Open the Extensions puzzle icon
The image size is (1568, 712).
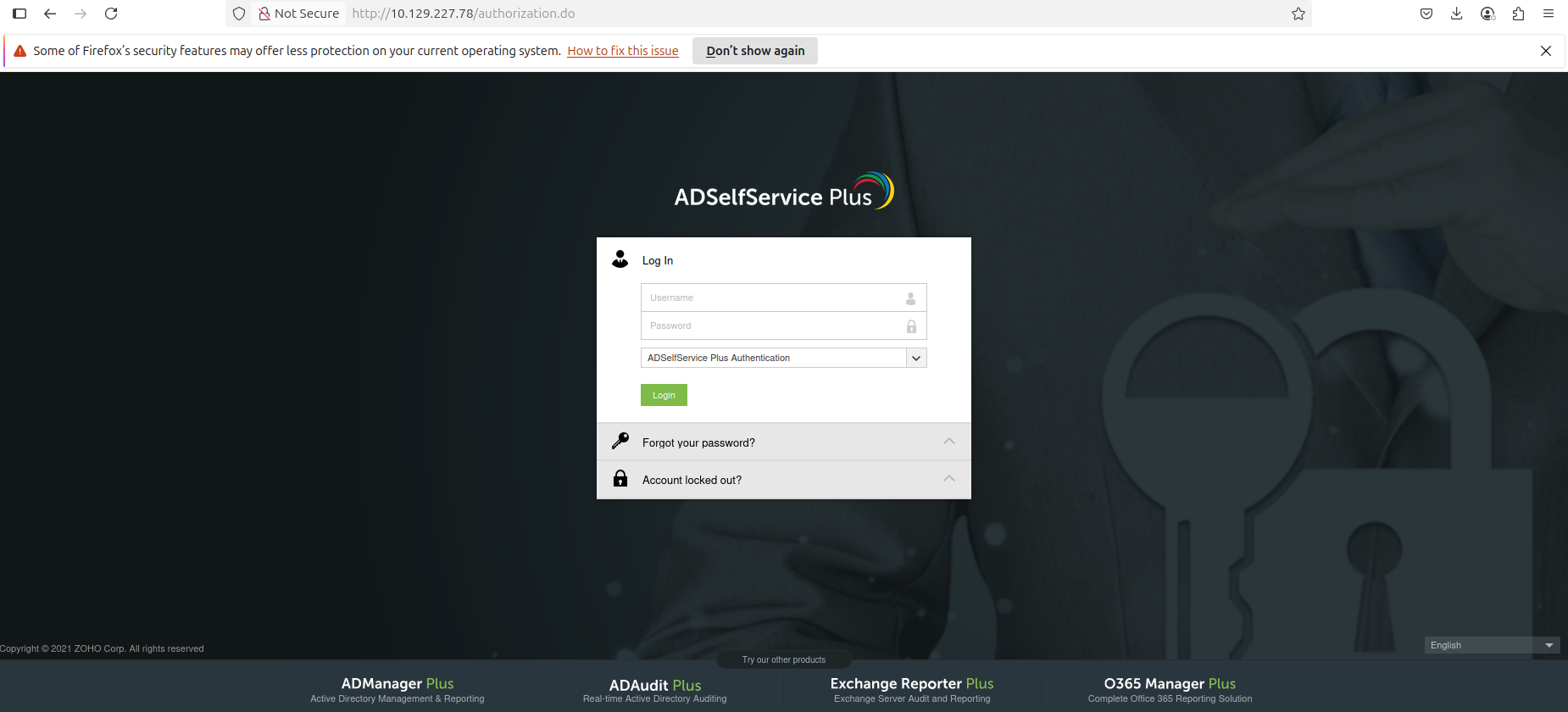[x=1518, y=14]
